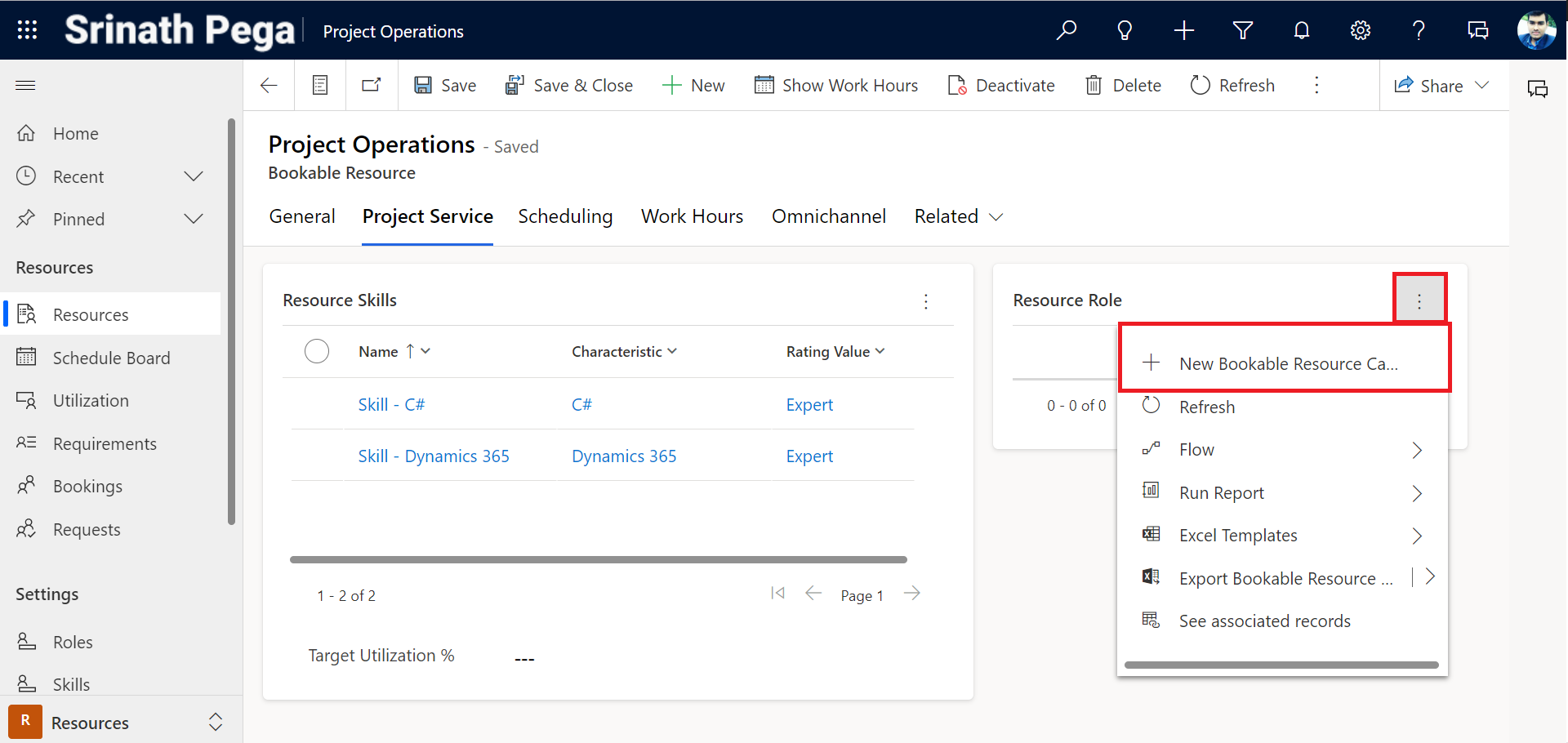
Task: Open the Schedule Board in sidebar
Action: click(x=111, y=358)
